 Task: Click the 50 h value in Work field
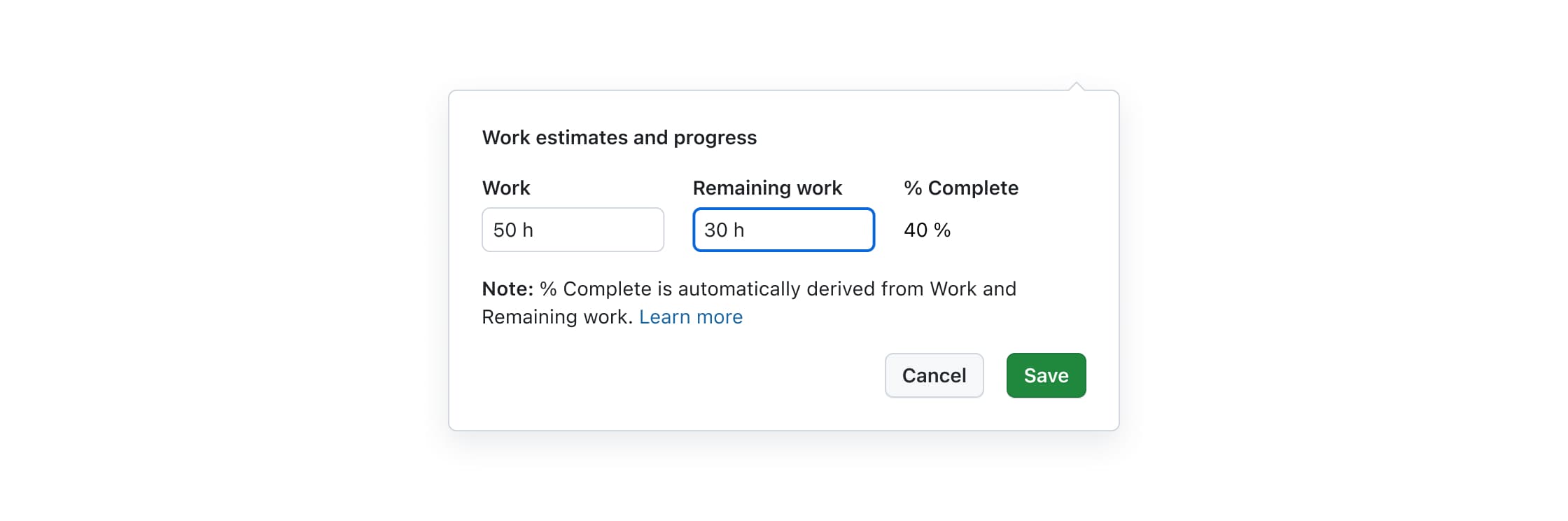tap(513, 230)
